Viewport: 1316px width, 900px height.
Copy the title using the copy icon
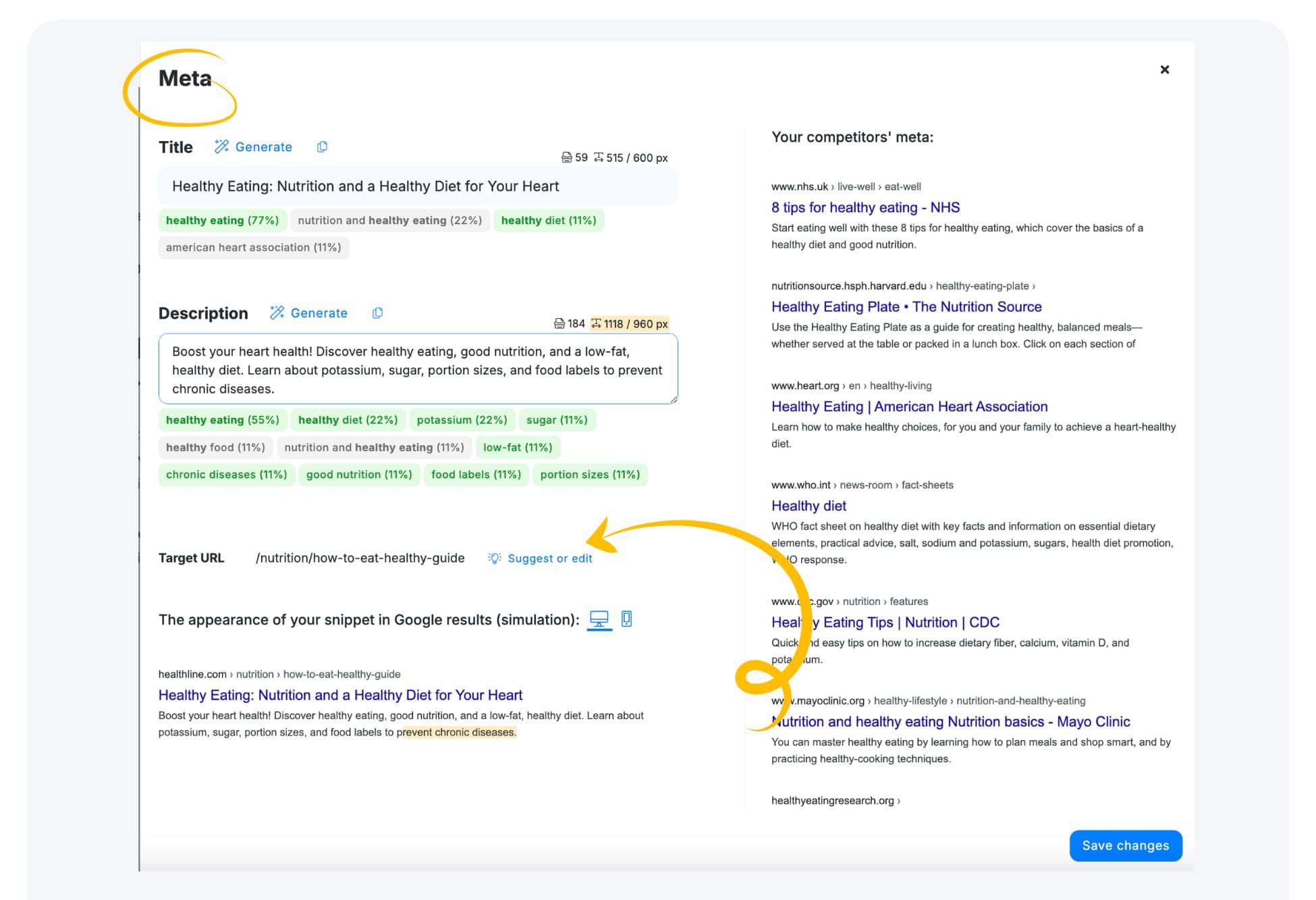[x=323, y=147]
